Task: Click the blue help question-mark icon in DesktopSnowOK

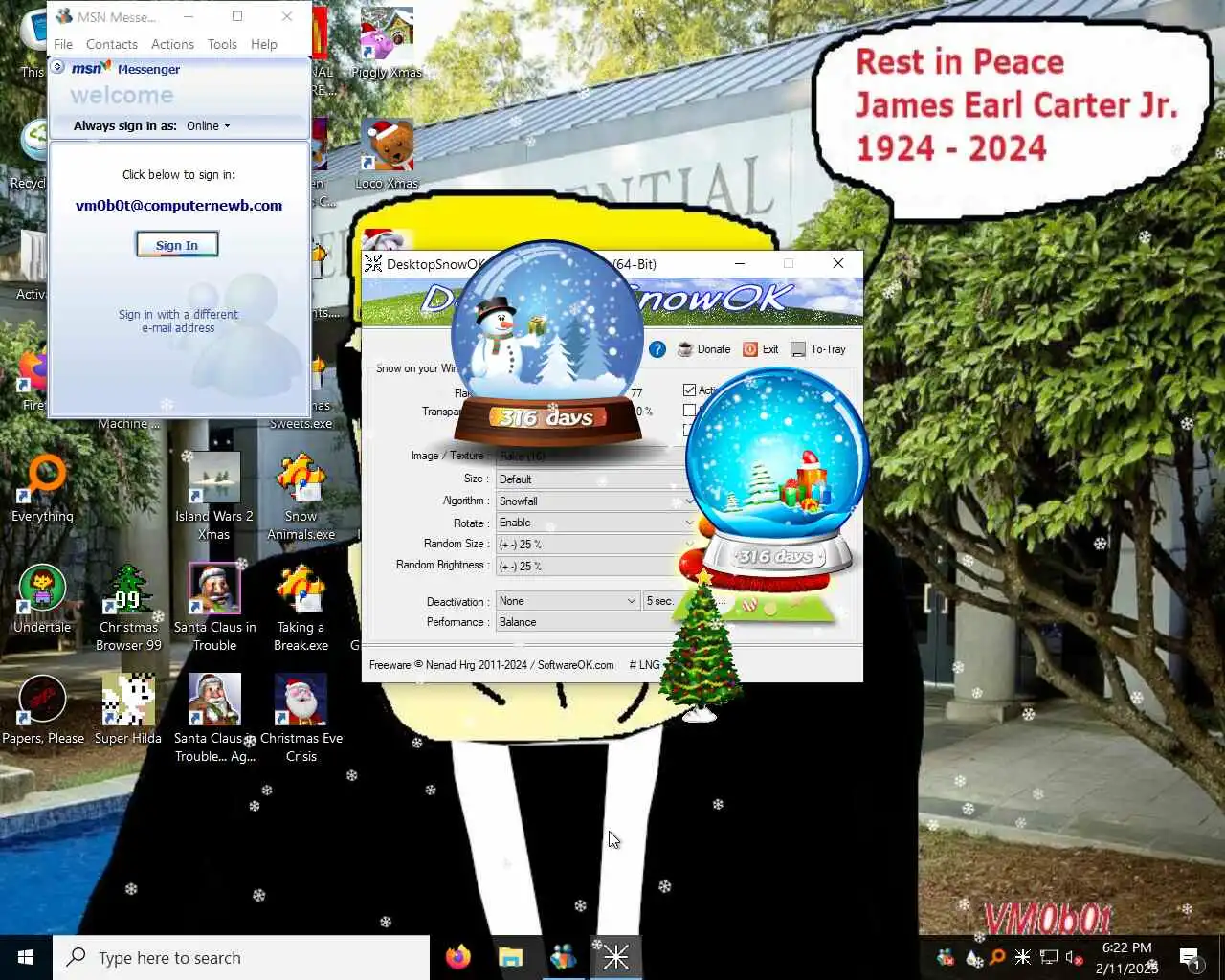Action: pos(657,349)
